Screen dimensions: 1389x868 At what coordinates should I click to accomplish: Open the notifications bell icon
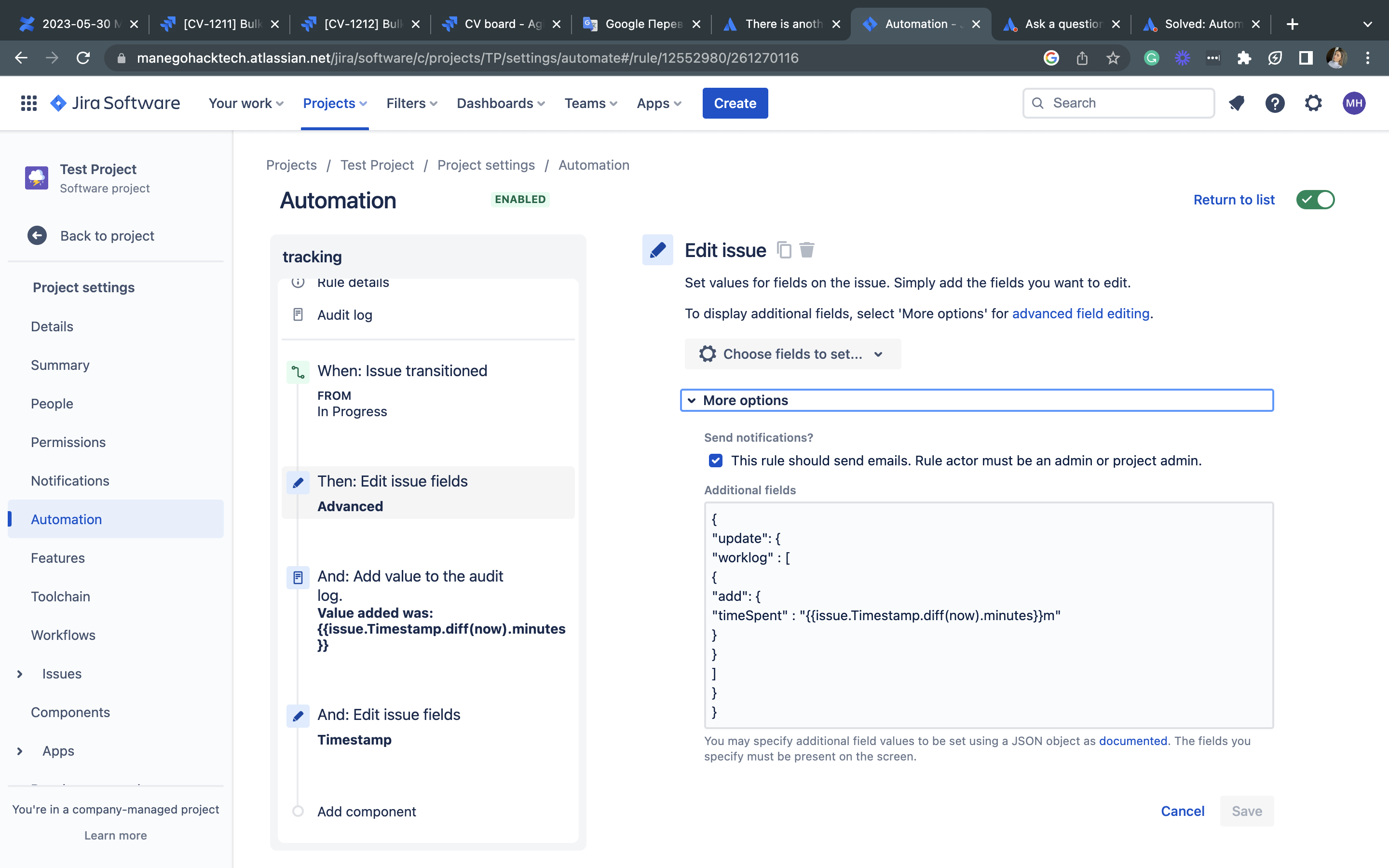click(x=1236, y=103)
